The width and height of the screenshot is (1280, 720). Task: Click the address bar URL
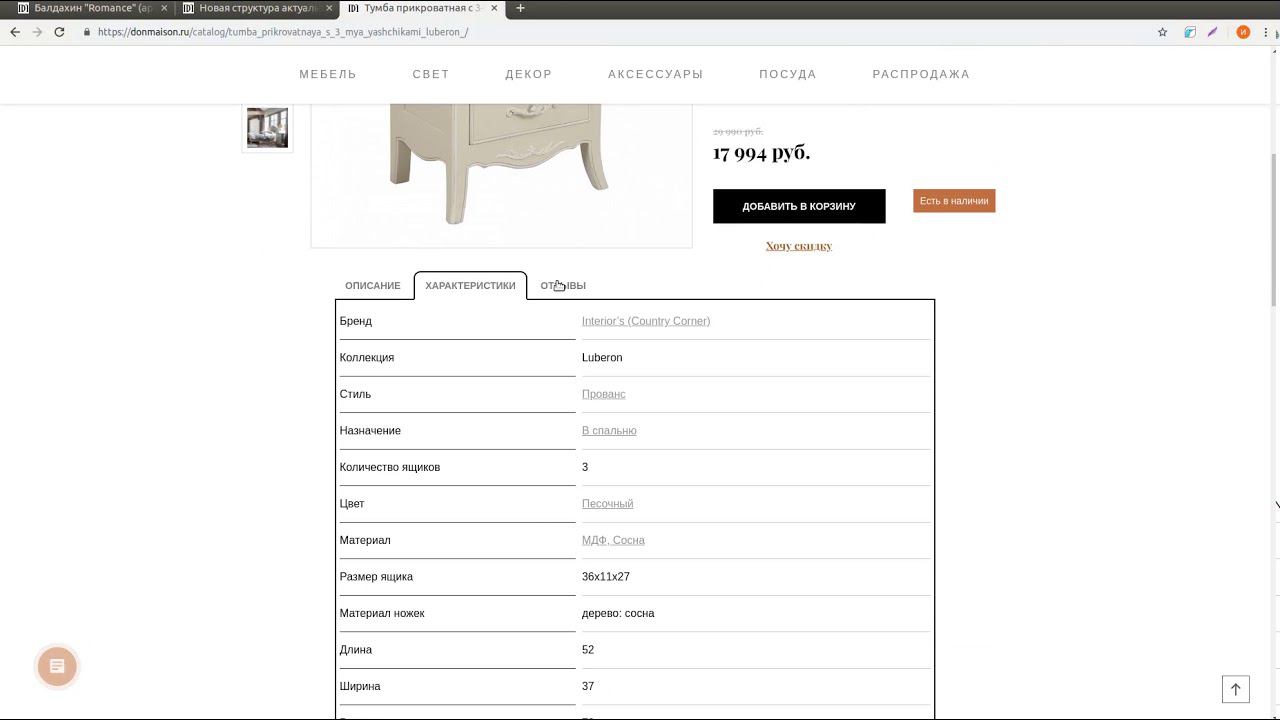tap(283, 32)
